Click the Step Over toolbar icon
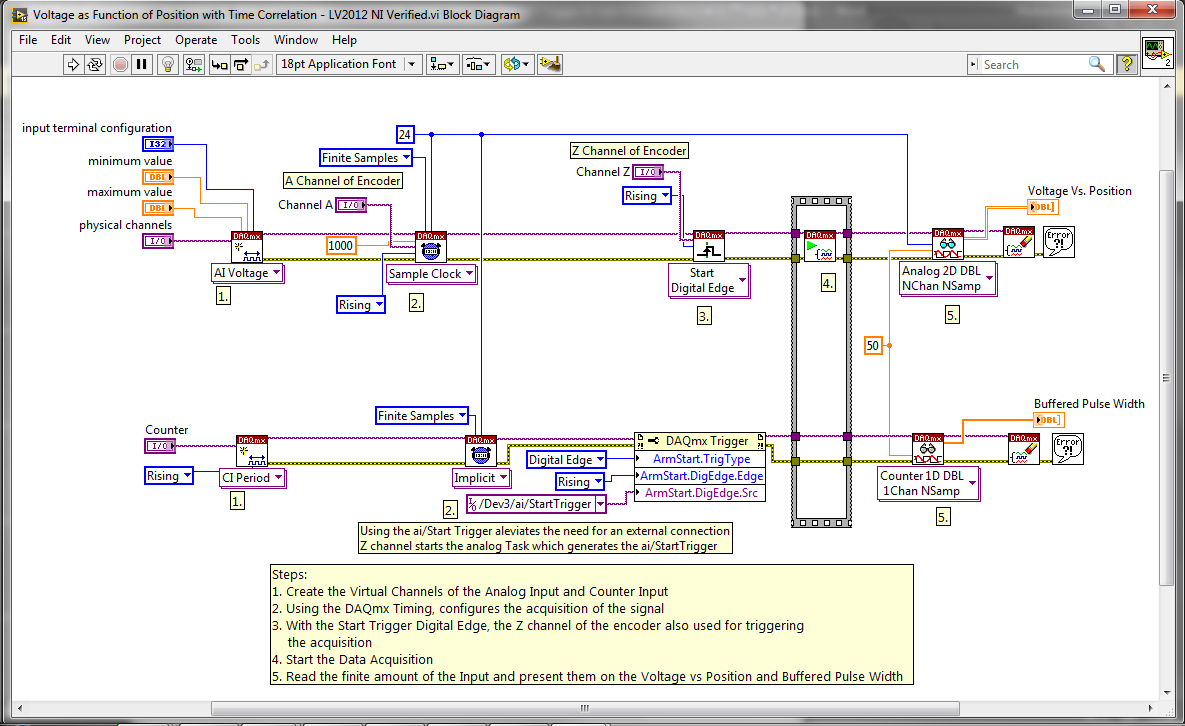Screen dimensions: 1185x726 pyautogui.click(x=240, y=64)
